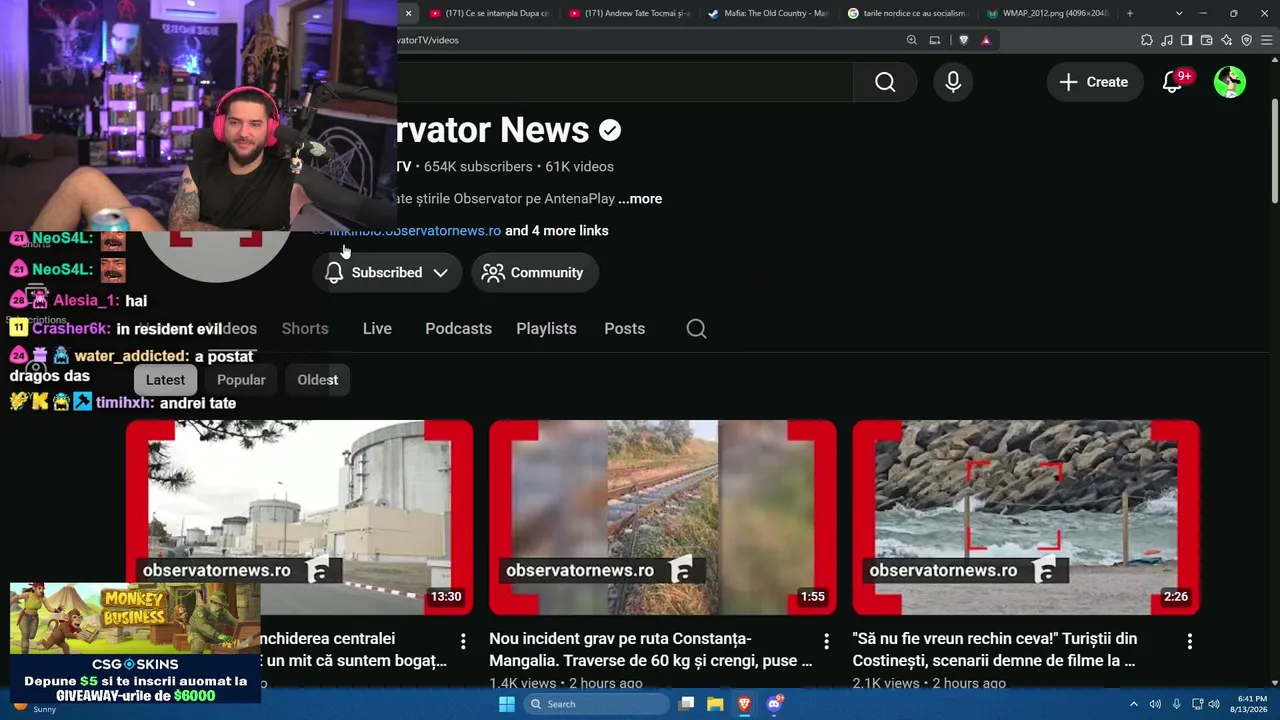The width and height of the screenshot is (1280, 720).
Task: Close the current browser tab
Action: click(408, 13)
